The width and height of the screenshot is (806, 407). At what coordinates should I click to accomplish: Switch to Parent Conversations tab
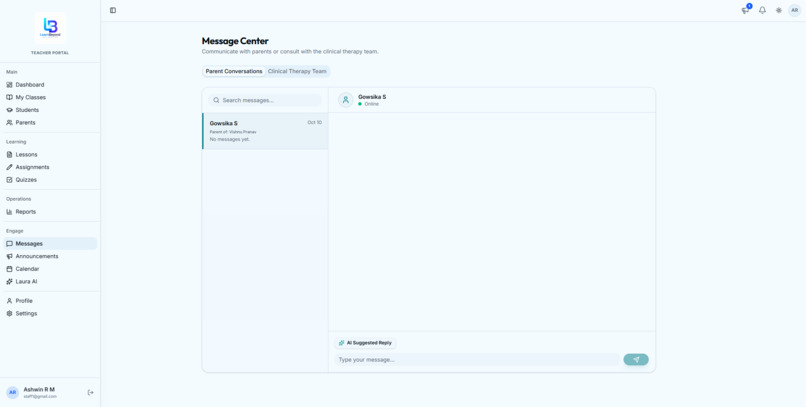point(234,71)
